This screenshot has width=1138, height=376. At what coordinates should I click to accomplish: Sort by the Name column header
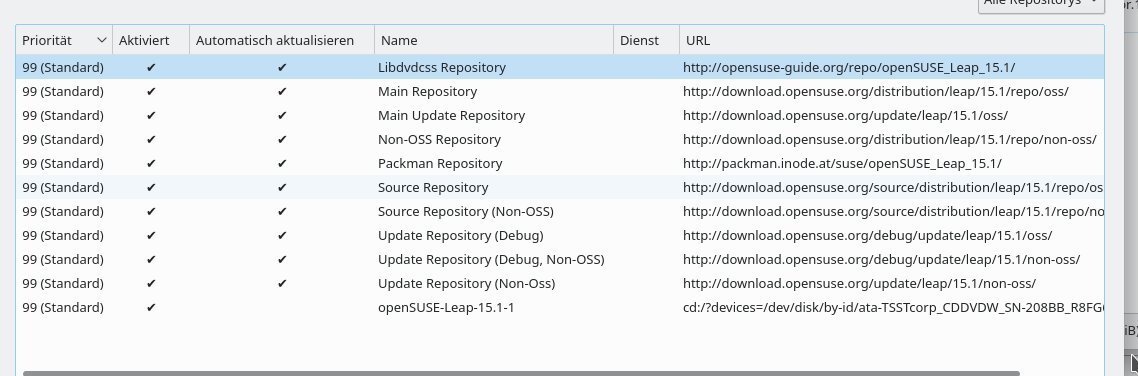[494, 41]
